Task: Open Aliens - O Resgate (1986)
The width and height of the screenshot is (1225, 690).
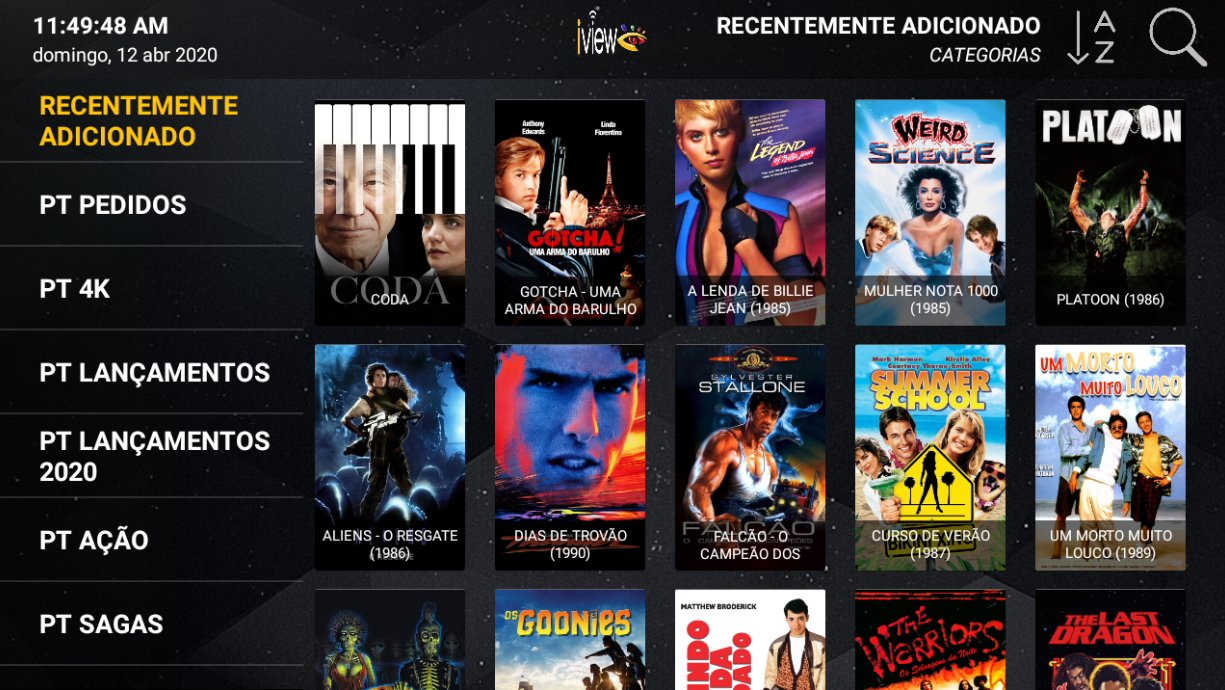Action: [390, 458]
